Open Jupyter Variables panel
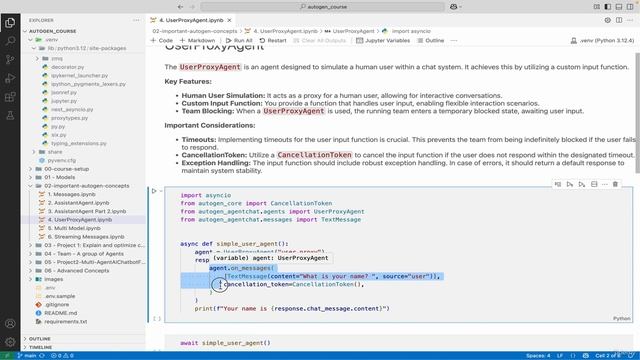This screenshot has width=640, height=360. pos(383,40)
